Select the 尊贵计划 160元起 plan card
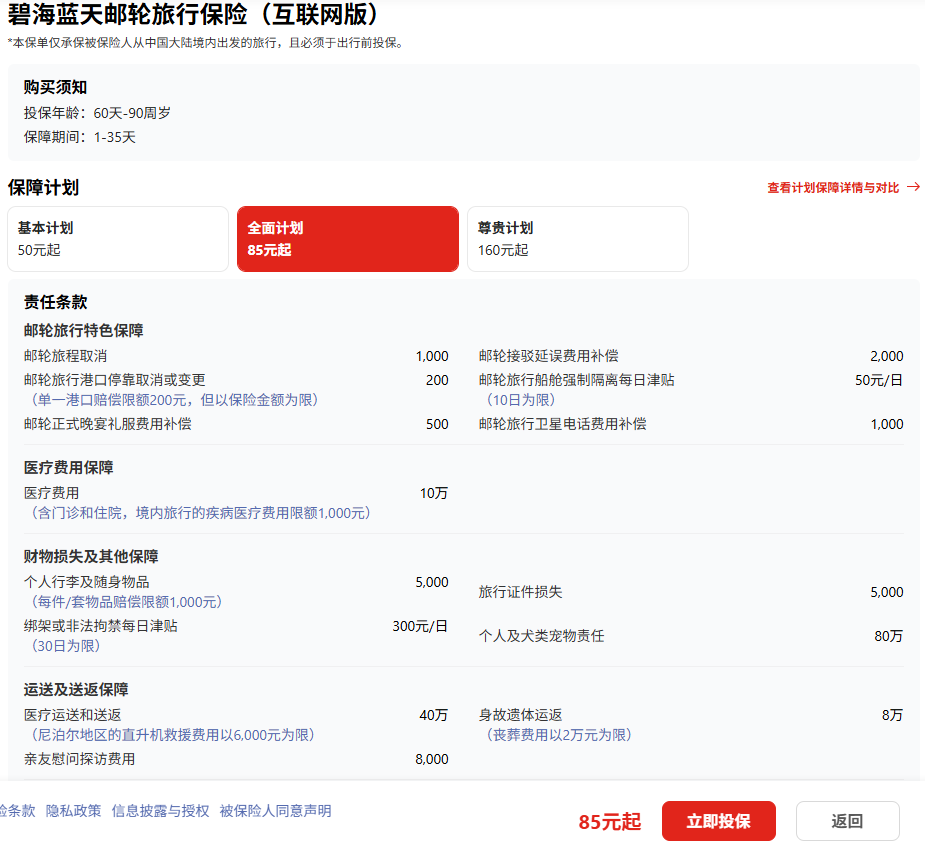 point(578,239)
